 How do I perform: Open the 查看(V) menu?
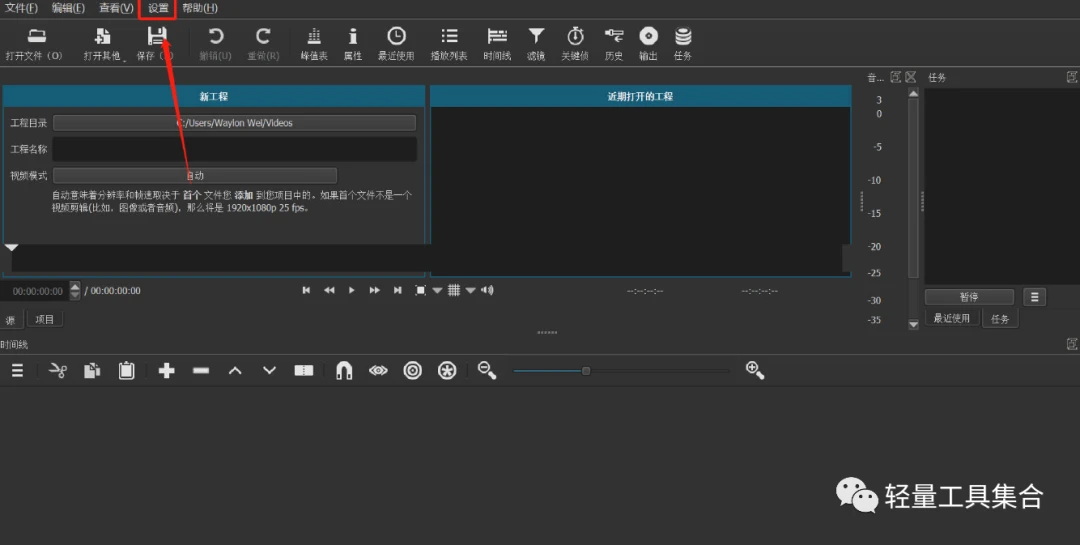(116, 8)
